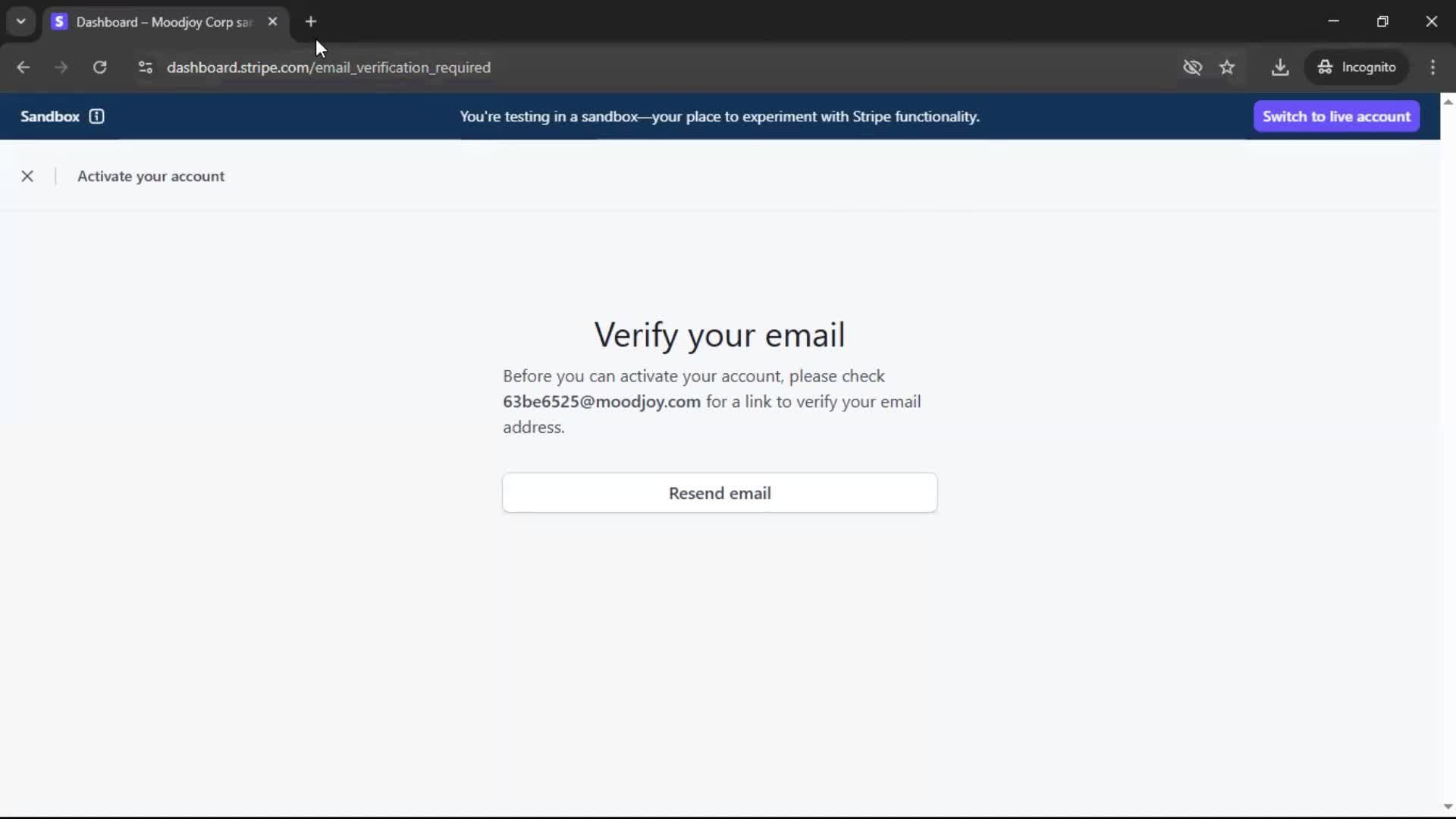Click the Incognito profile indicator

[x=1357, y=67]
